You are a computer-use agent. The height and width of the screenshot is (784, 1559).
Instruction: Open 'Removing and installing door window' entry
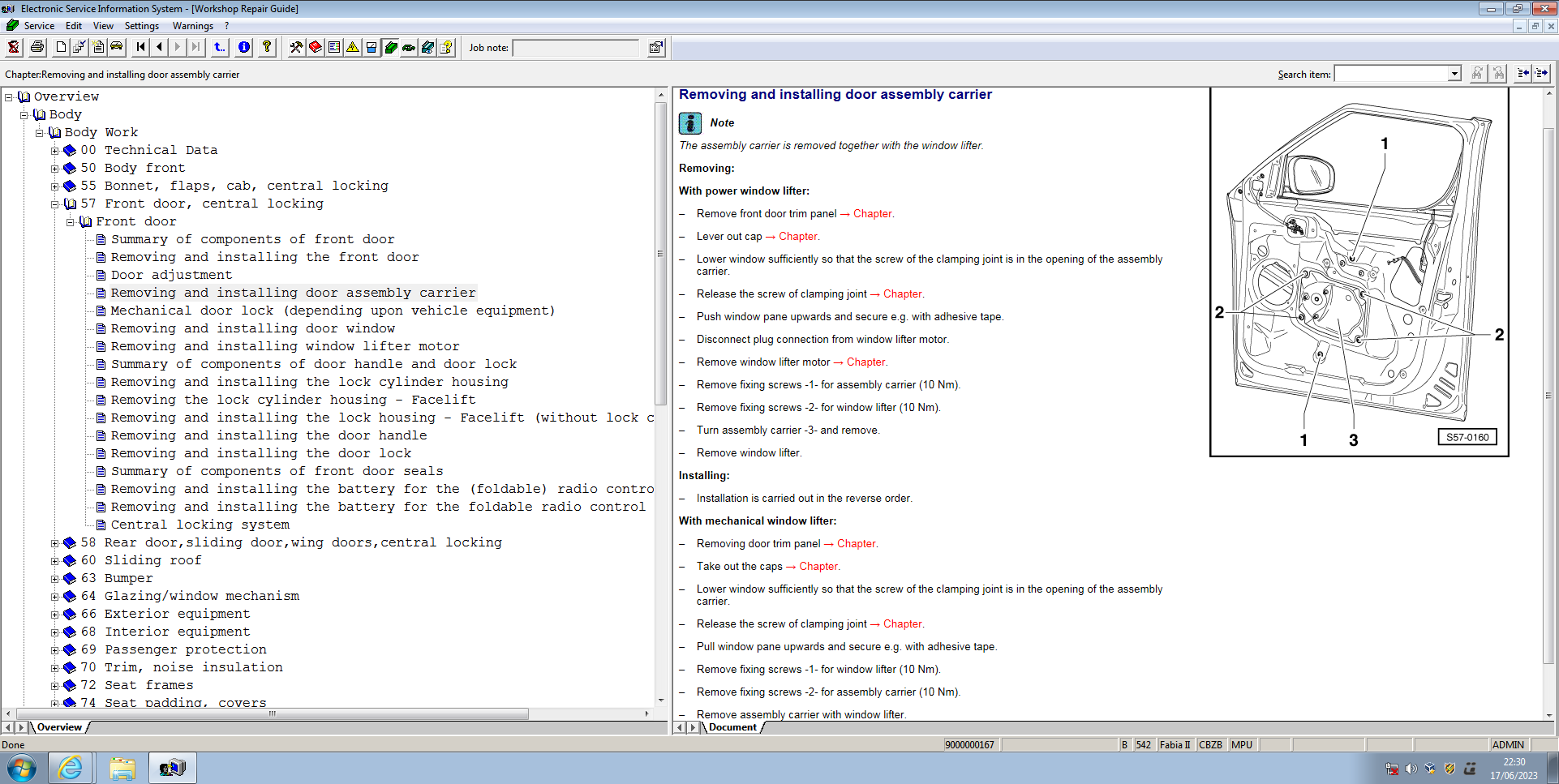[252, 328]
